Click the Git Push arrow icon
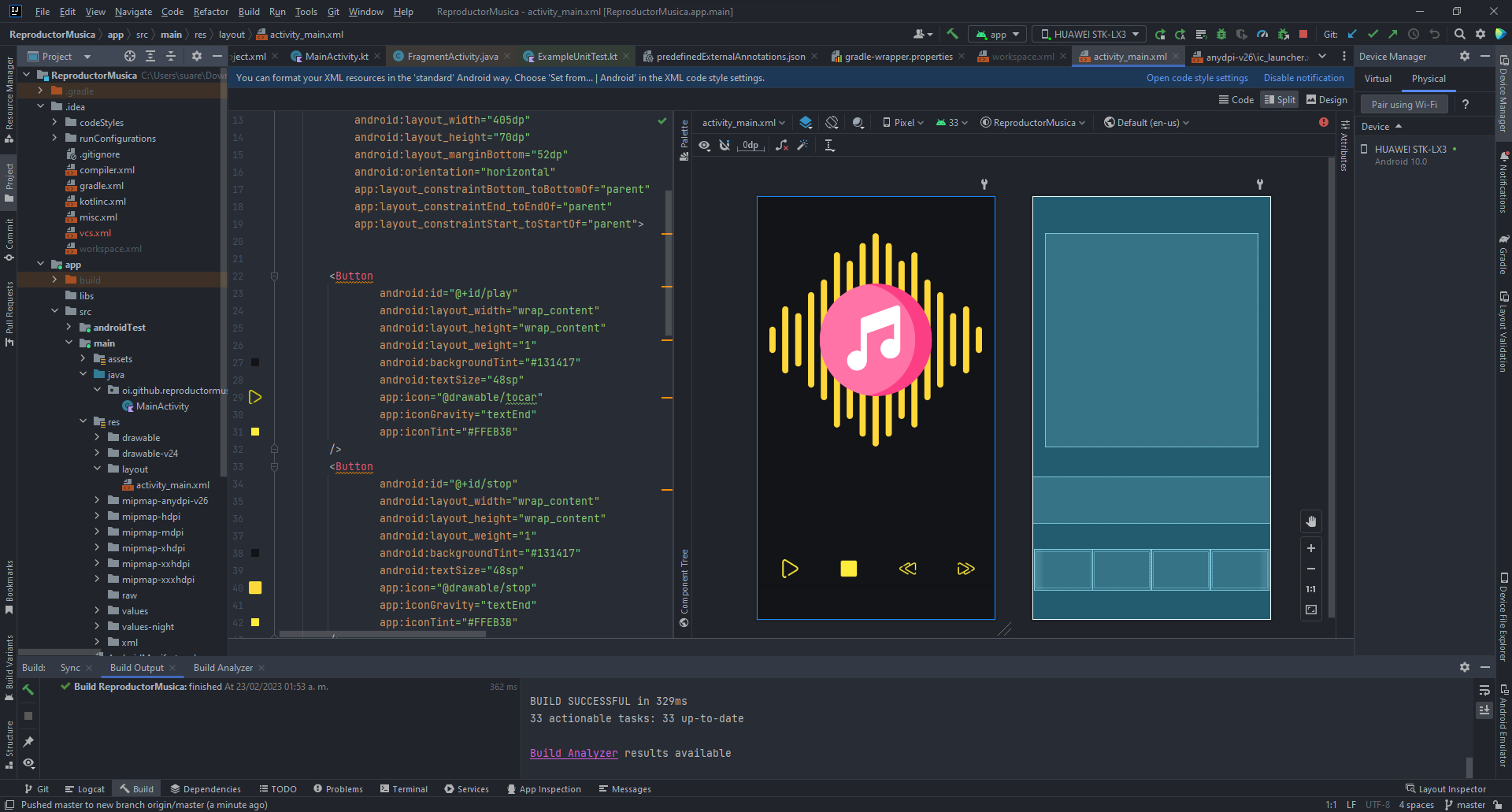Image resolution: width=1512 pixels, height=812 pixels. pyautogui.click(x=1393, y=34)
